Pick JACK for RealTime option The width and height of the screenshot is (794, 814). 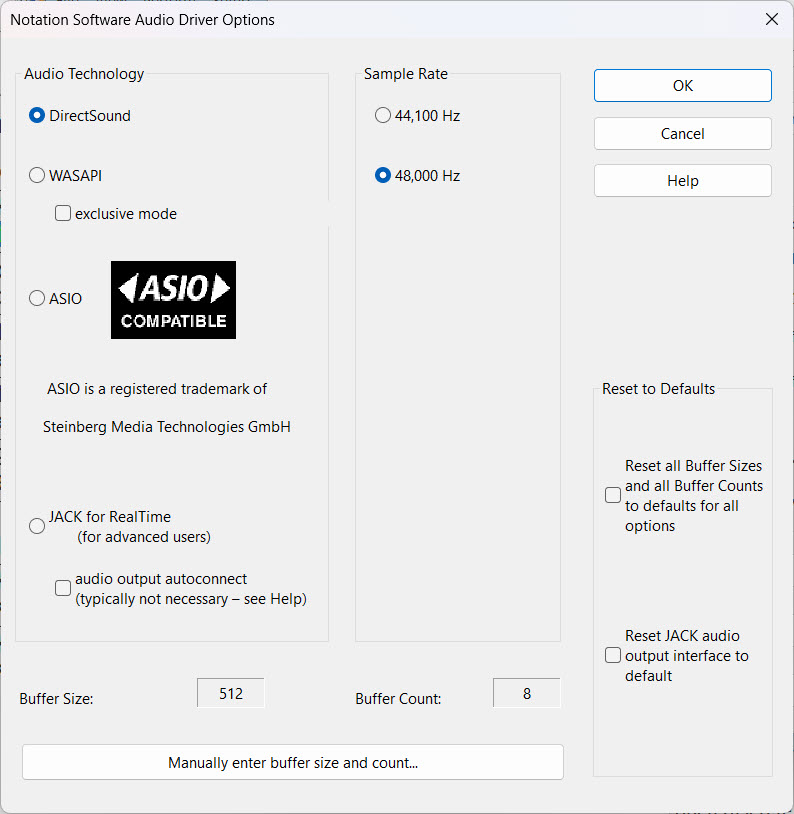(x=37, y=526)
